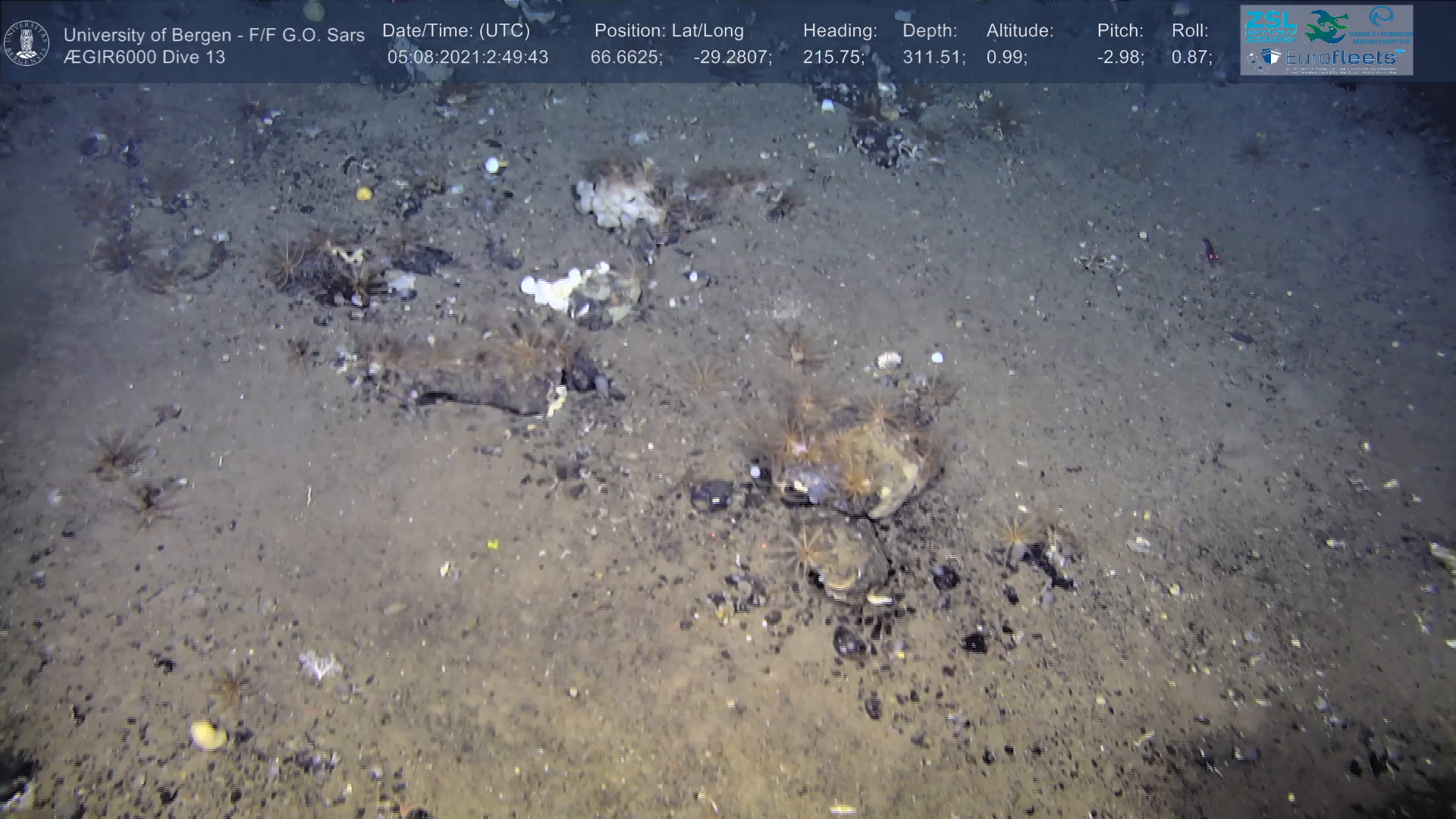Image resolution: width=1456 pixels, height=819 pixels.
Task: Click the Heading value 215.75
Action: point(833,57)
